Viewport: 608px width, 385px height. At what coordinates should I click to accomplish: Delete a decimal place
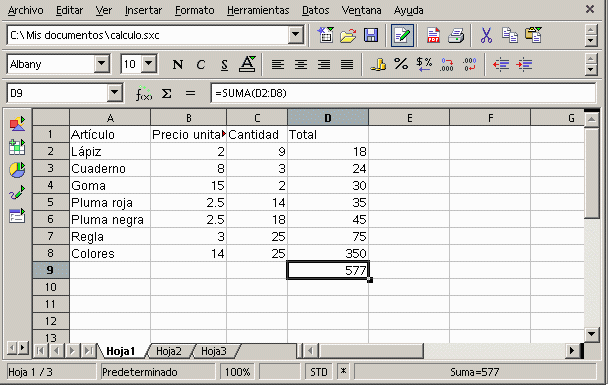(470, 64)
